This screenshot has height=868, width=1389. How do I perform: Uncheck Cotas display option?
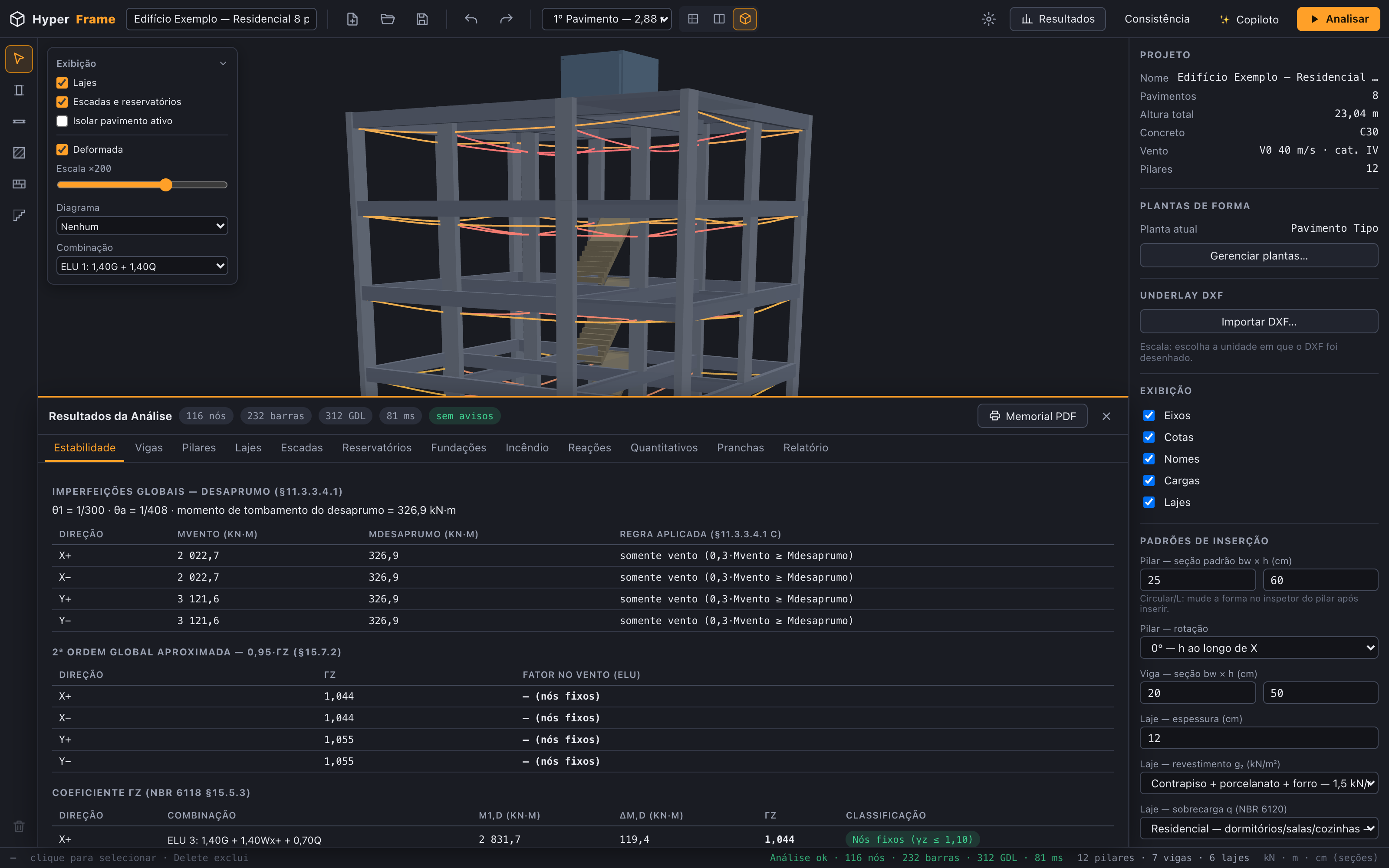click(1149, 437)
